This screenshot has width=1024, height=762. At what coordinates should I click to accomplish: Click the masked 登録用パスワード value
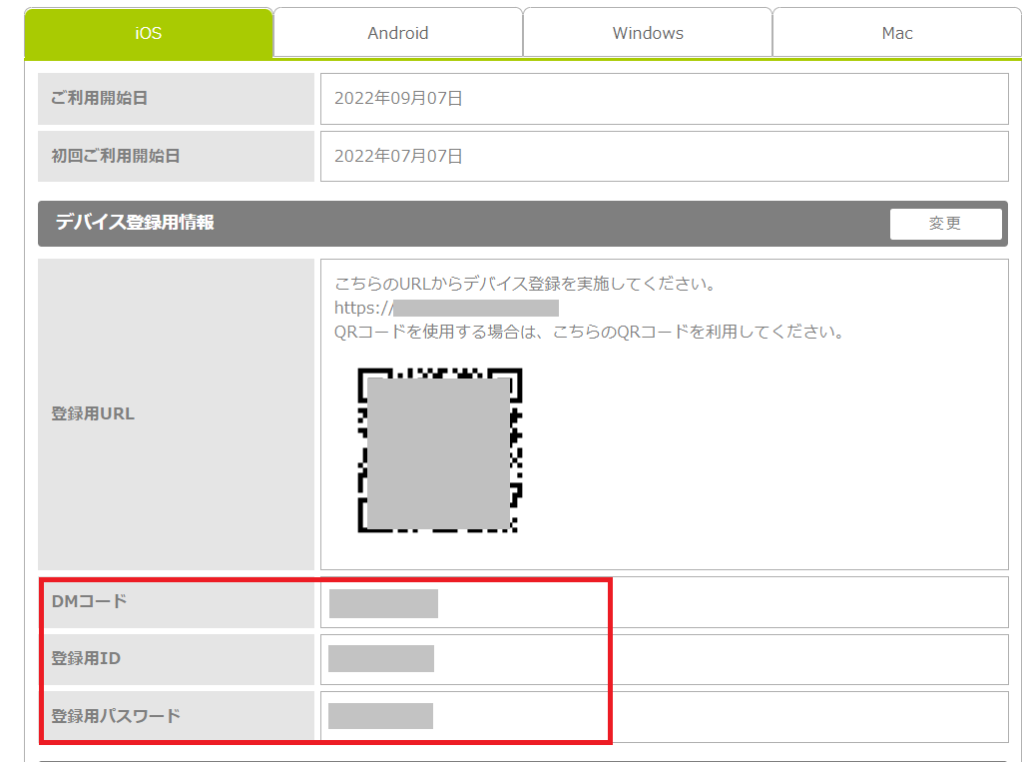(x=380, y=716)
